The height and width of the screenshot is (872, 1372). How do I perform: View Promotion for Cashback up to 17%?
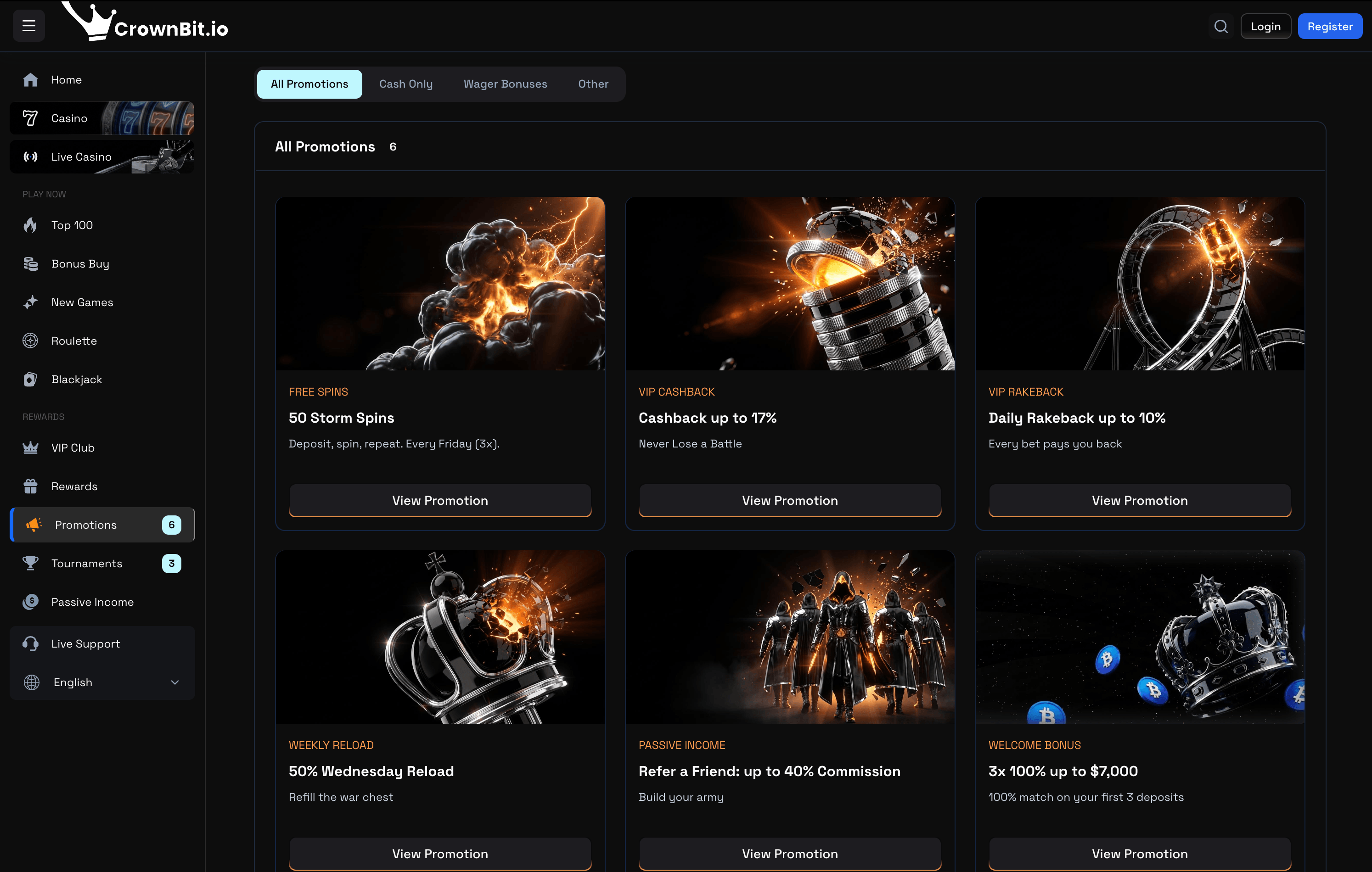coord(790,500)
